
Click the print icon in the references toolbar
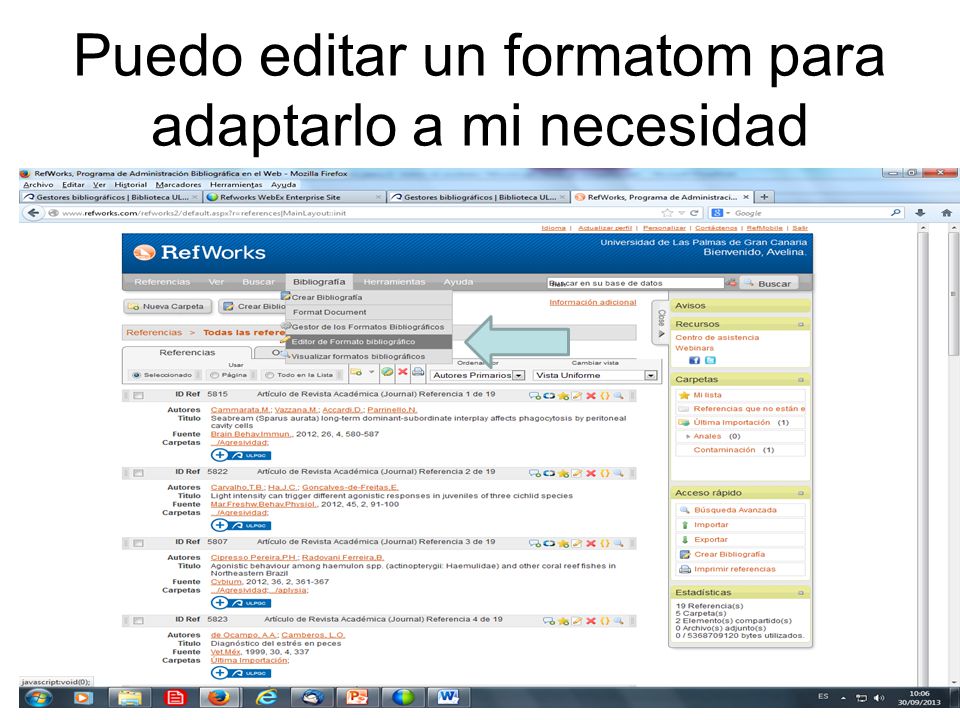click(x=418, y=372)
